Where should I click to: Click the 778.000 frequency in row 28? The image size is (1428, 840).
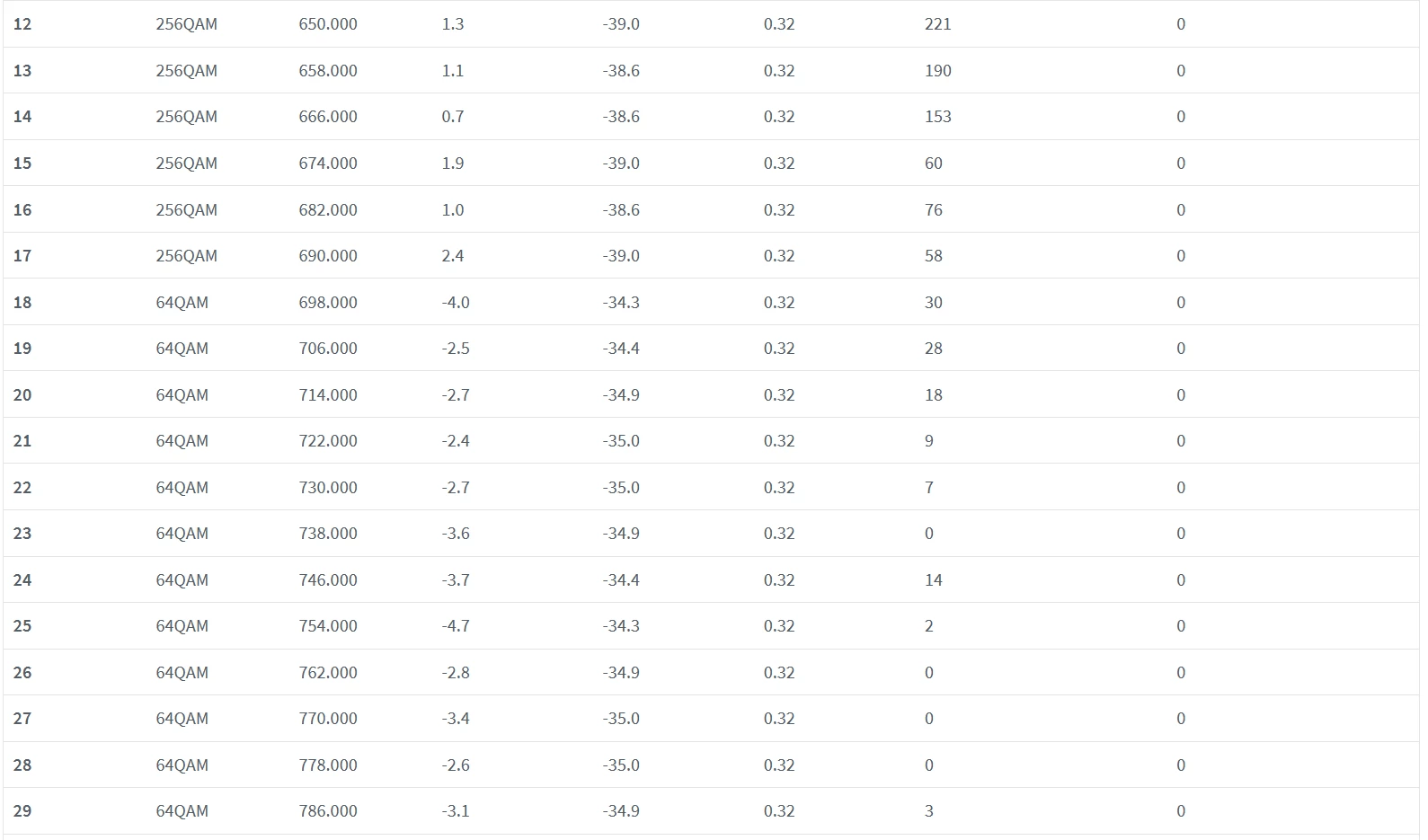click(328, 765)
